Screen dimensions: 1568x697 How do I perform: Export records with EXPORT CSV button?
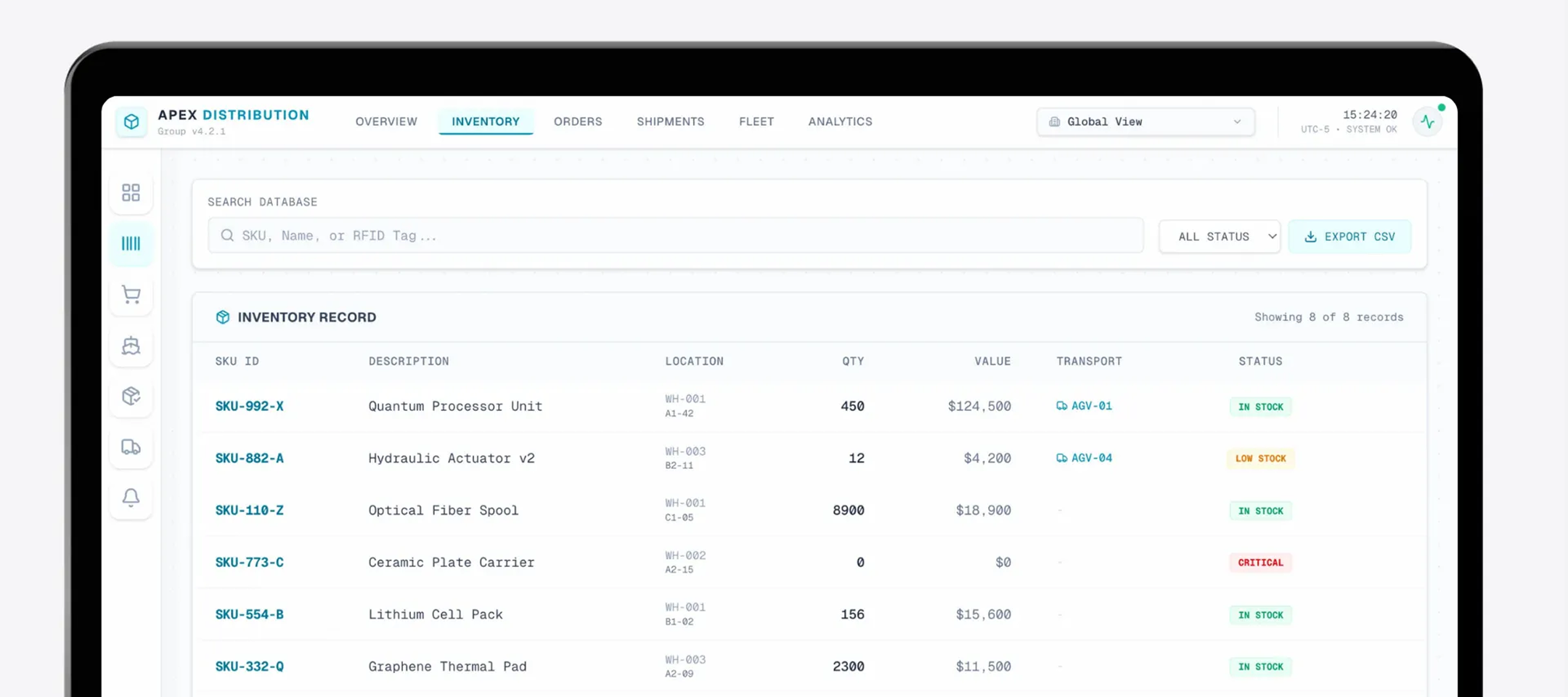coord(1349,237)
